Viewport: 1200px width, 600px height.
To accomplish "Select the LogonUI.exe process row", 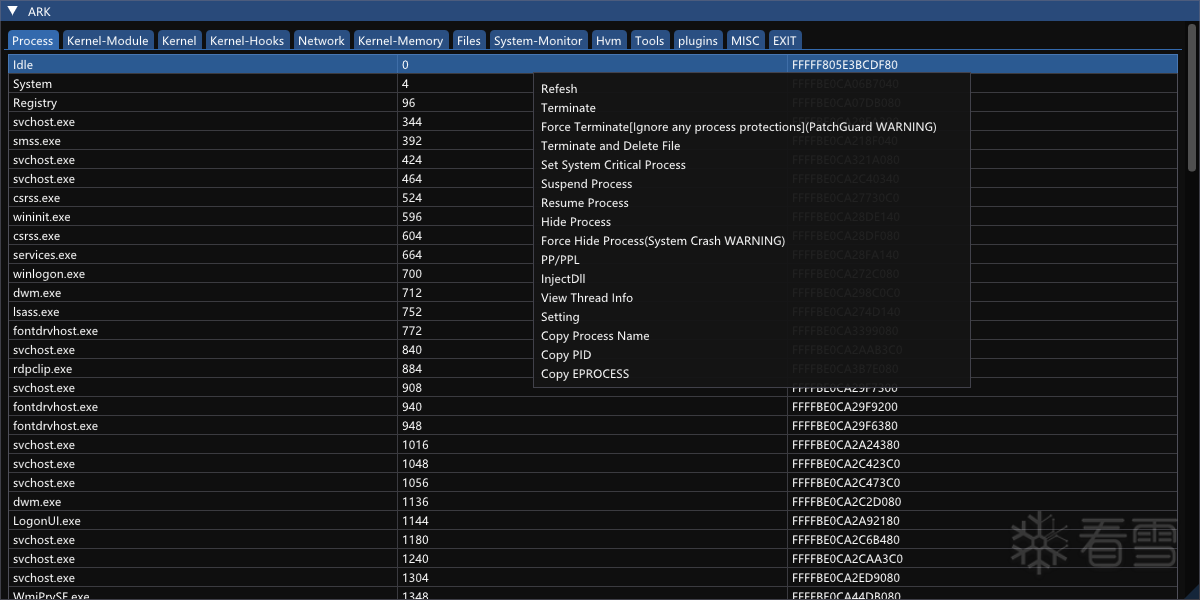I will coord(593,521).
